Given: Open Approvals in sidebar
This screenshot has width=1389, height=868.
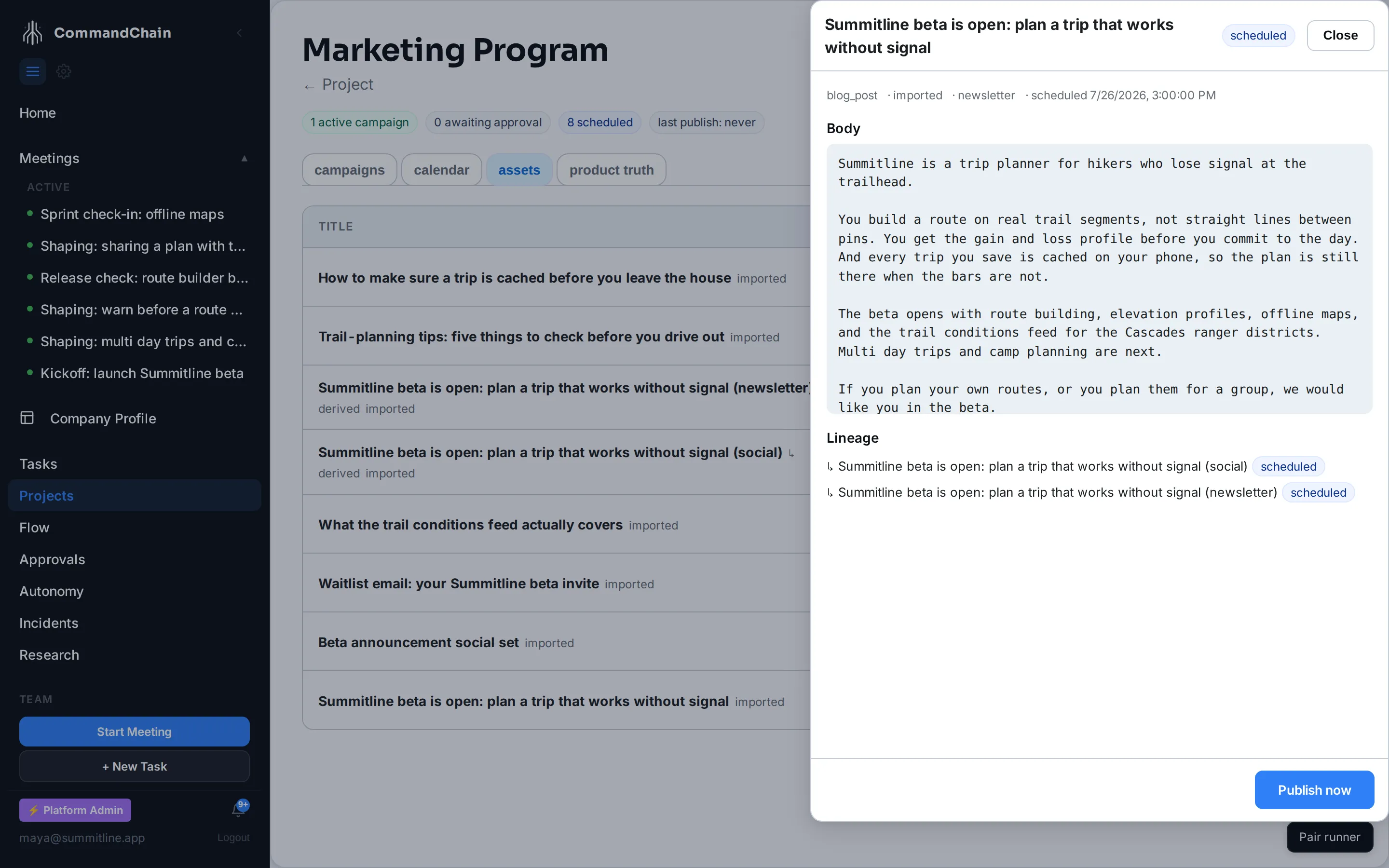Looking at the screenshot, I should 52,560.
